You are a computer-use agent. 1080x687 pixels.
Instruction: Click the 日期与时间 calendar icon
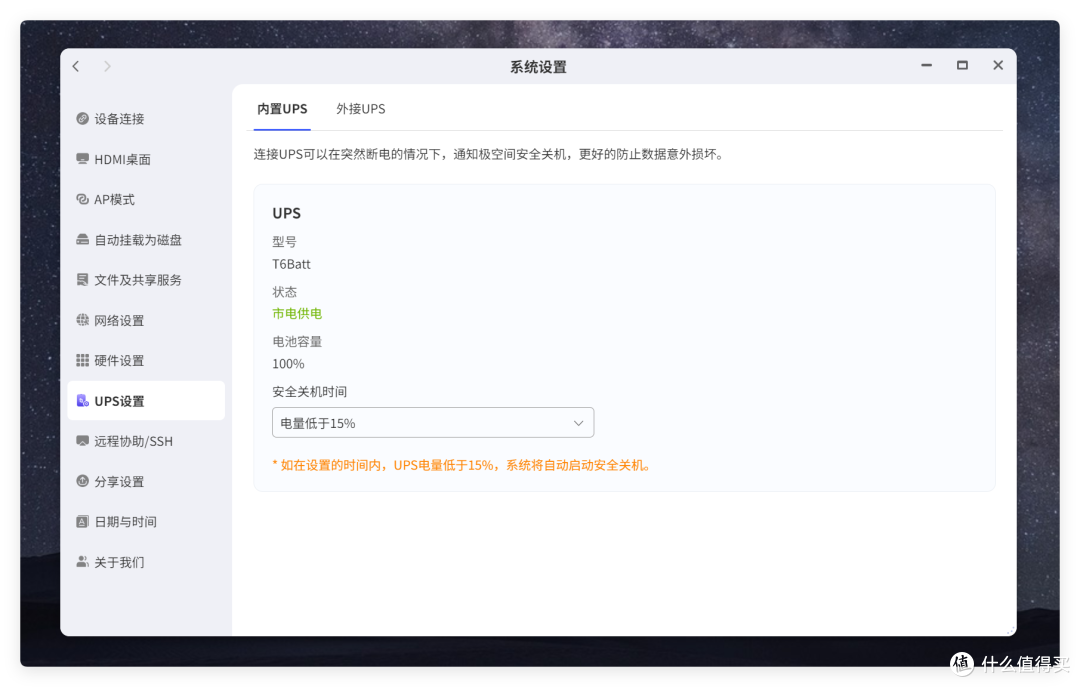point(83,522)
